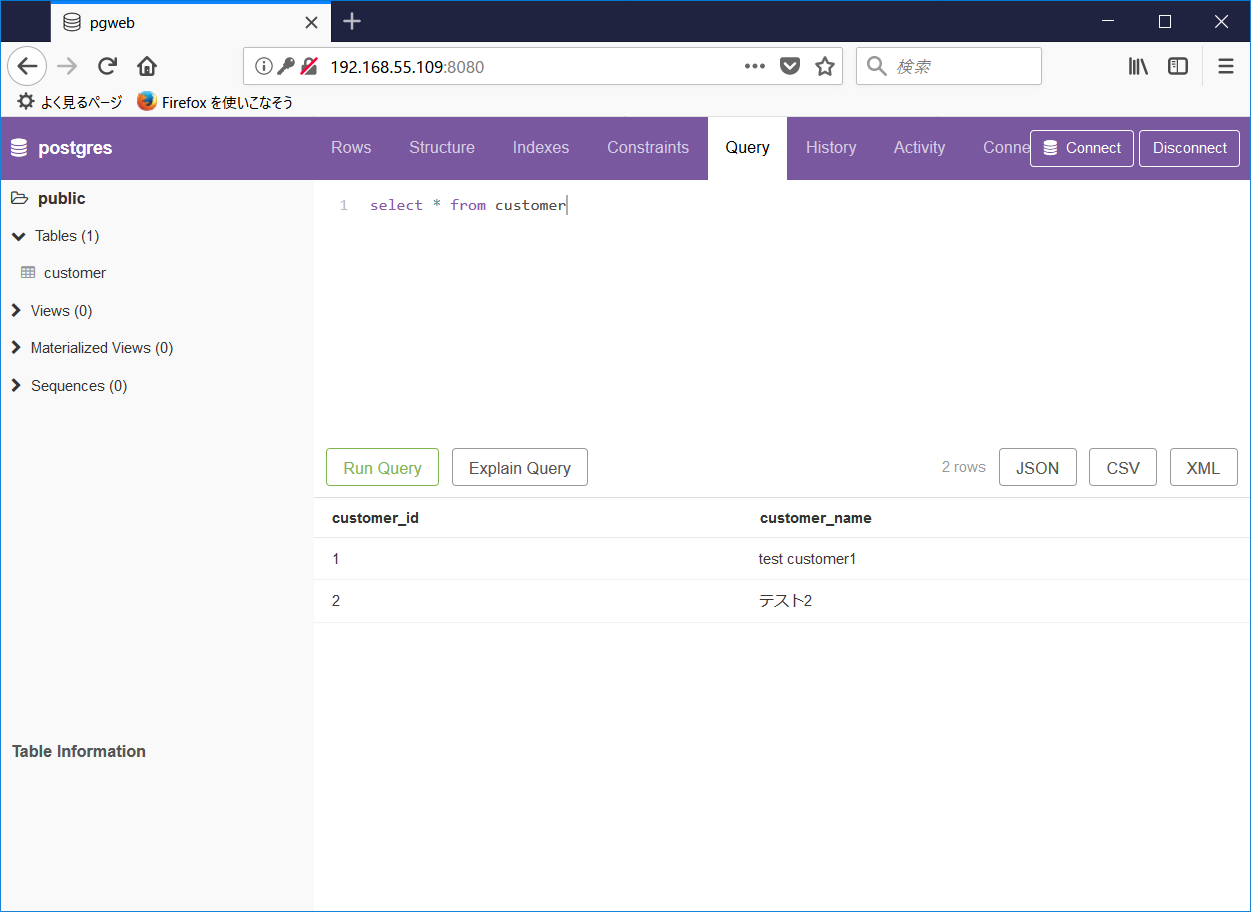Switch to the Structure tab
This screenshot has height=912, width=1251.
tap(441, 147)
